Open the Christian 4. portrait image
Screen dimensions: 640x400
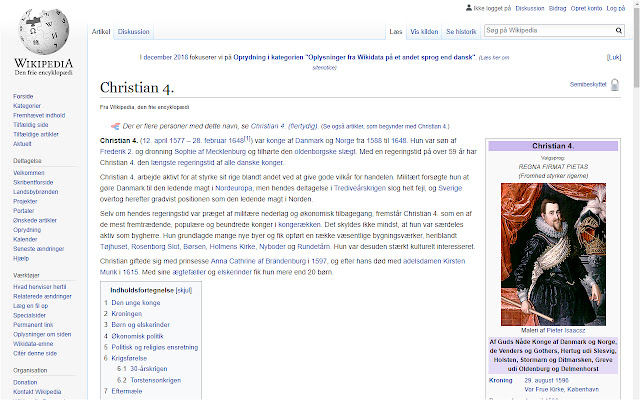pos(553,254)
